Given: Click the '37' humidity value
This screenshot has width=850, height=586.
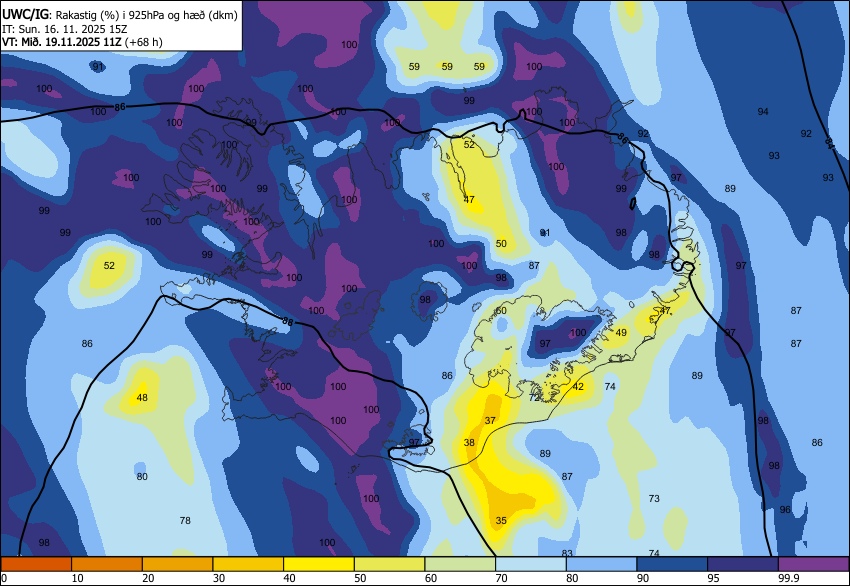Looking at the screenshot, I should click(x=490, y=420).
